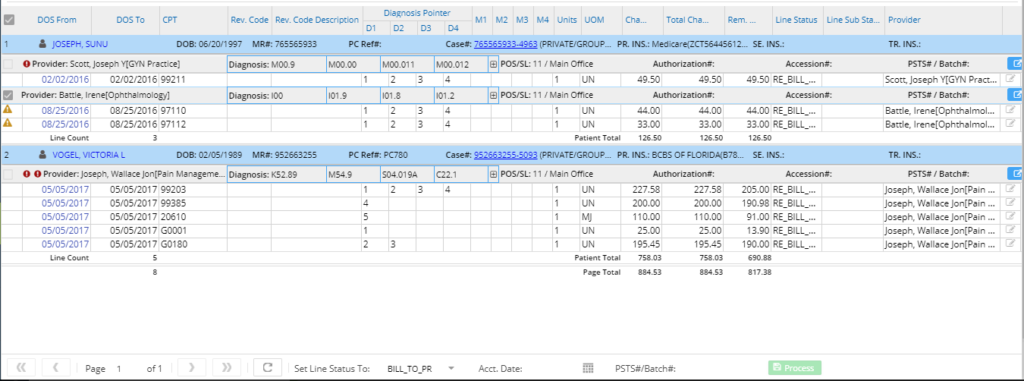Click the Rev. Code column header

tap(249, 20)
